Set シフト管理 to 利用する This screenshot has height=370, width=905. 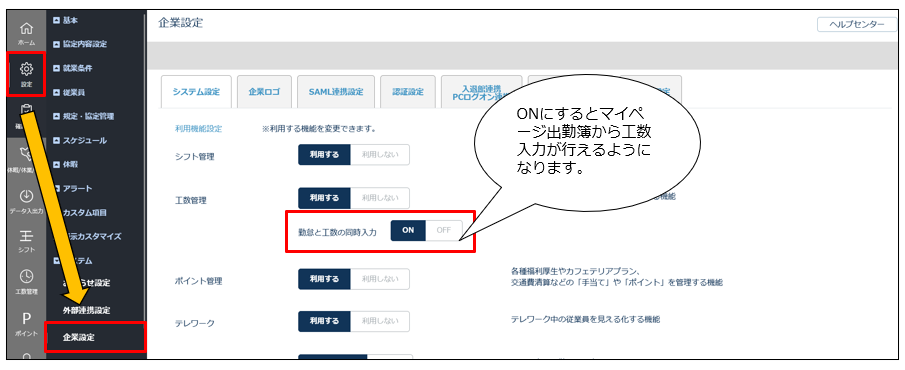point(324,155)
